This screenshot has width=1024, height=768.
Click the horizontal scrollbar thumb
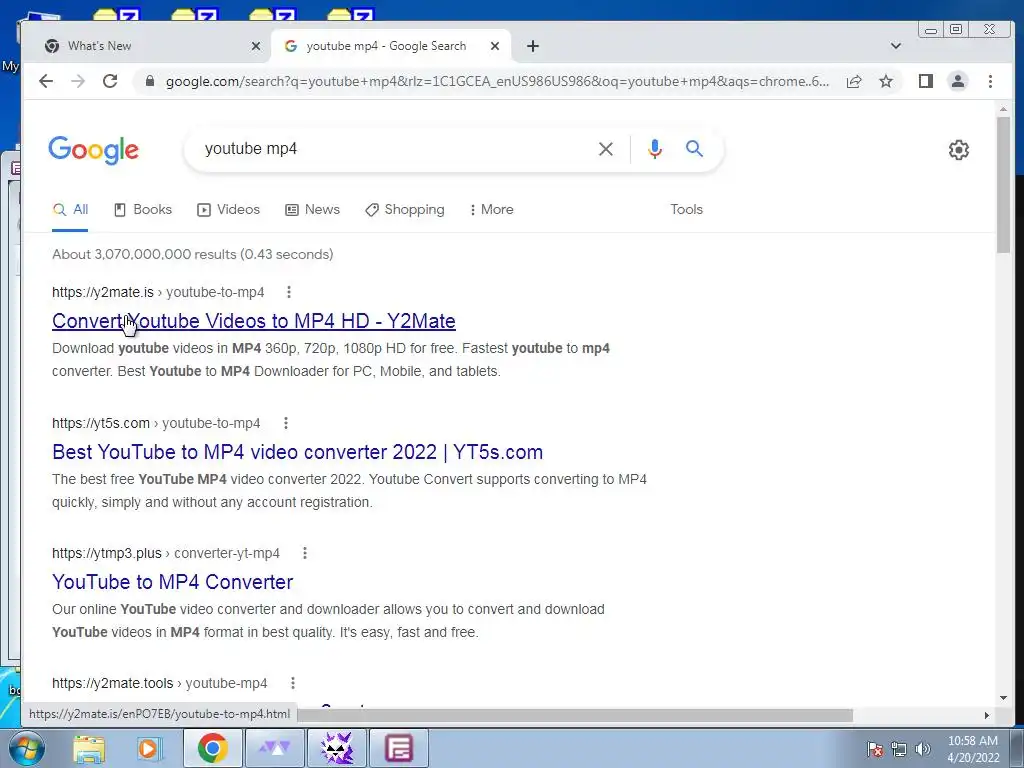point(575,715)
